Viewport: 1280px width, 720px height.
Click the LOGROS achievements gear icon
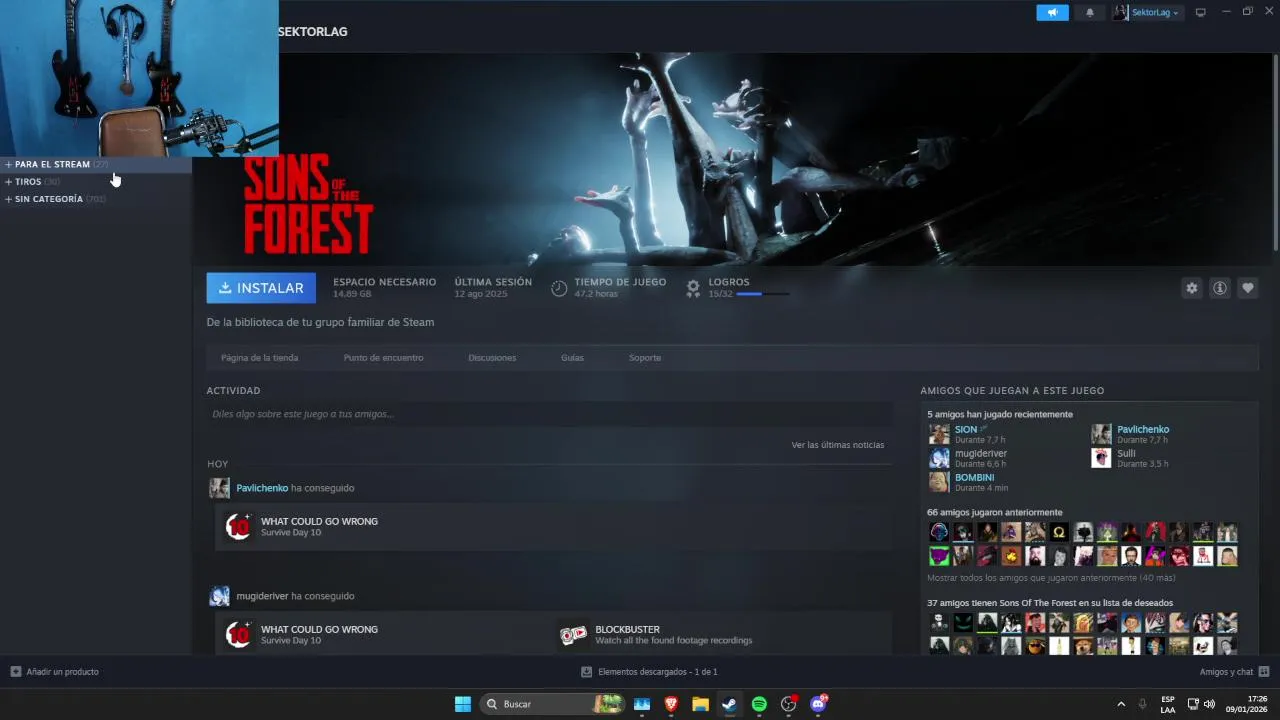pos(693,288)
